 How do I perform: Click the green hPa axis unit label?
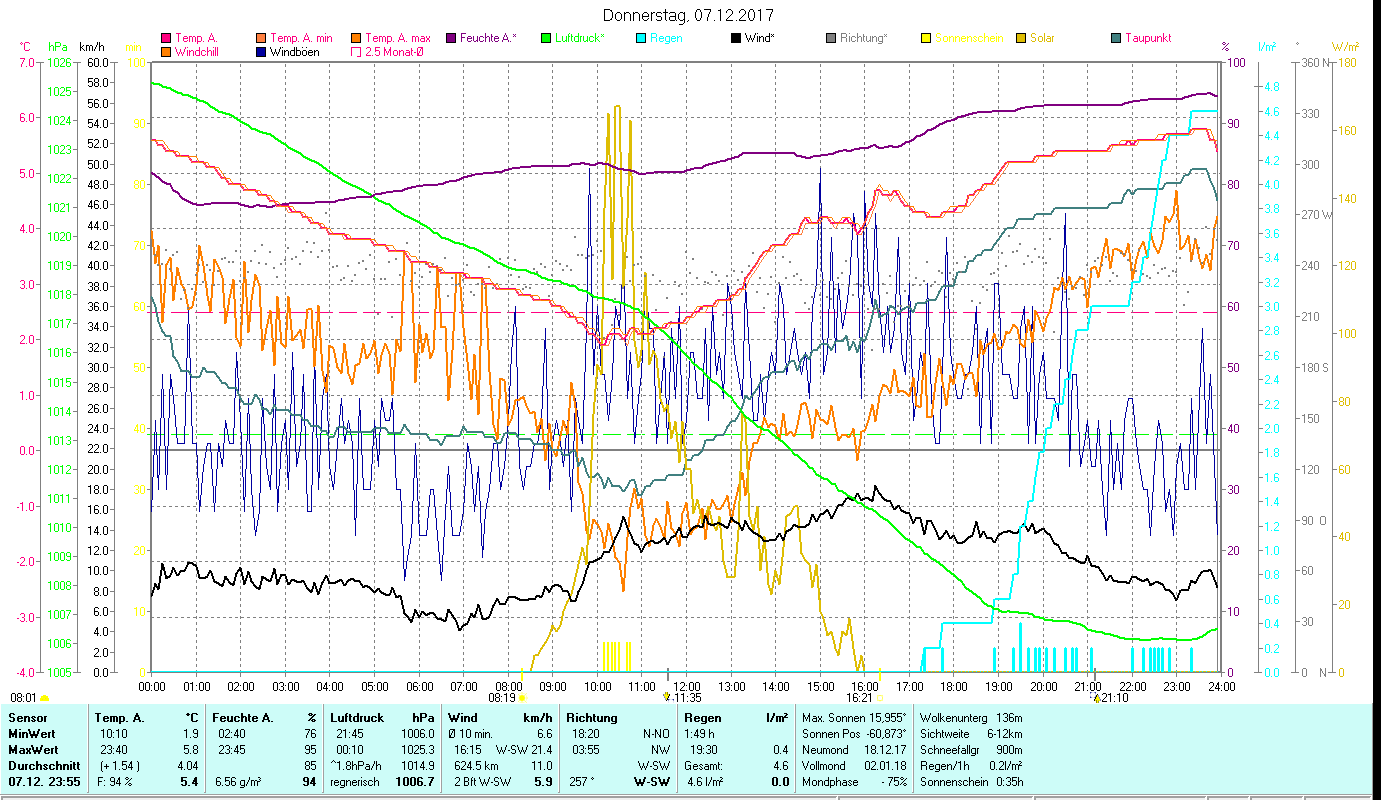[58, 47]
